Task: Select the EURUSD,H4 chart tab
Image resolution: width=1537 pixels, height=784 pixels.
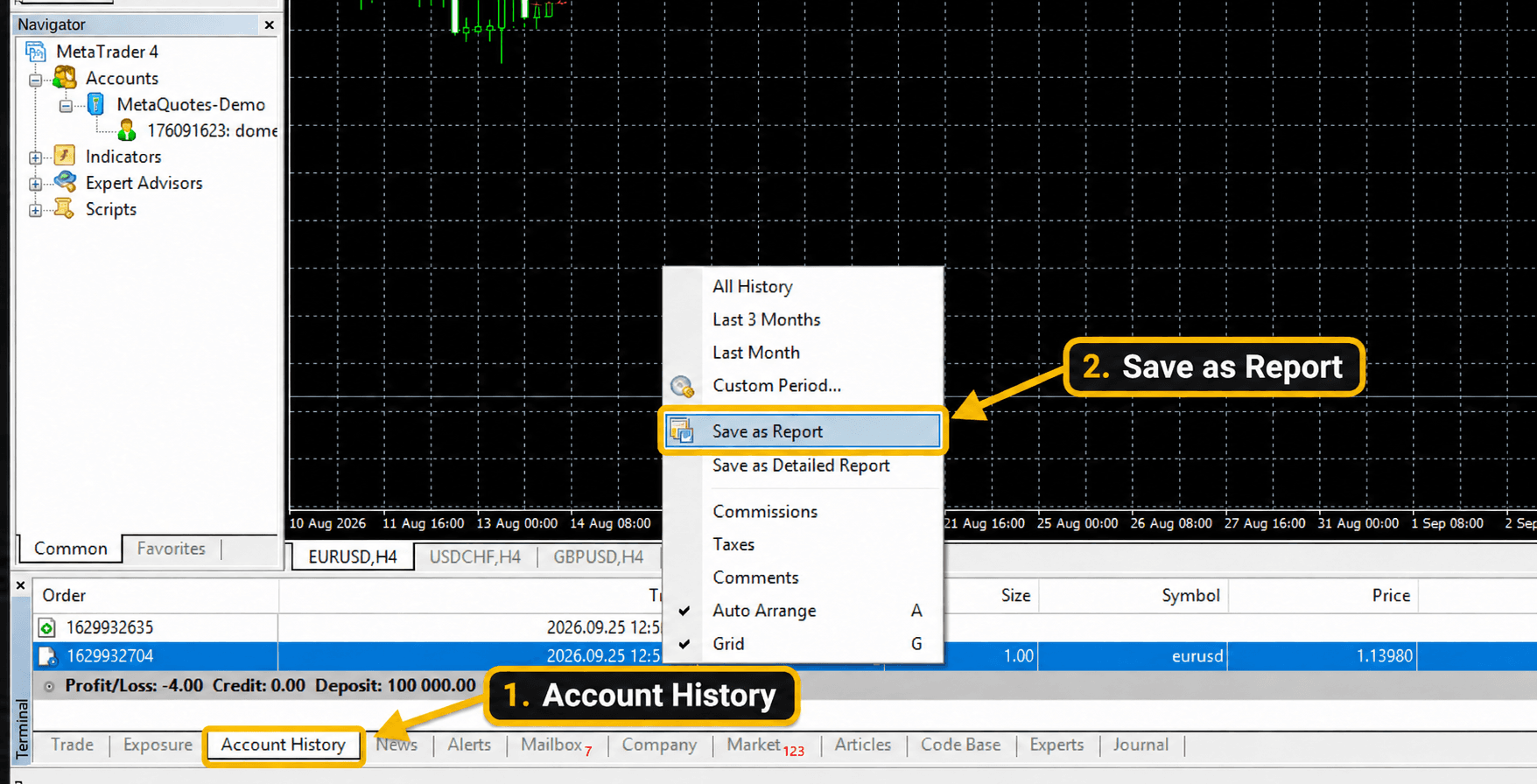Action: (352, 556)
